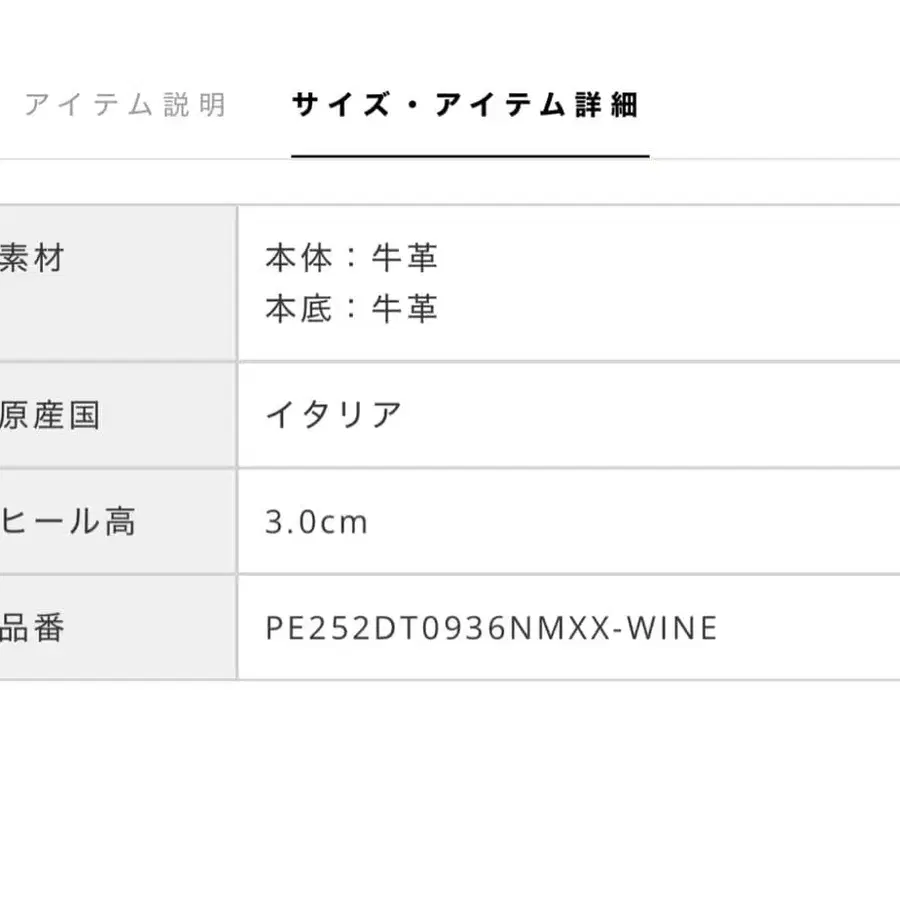Image resolution: width=900 pixels, height=900 pixels.
Task: Click 牛革 next to 本体
Action: coord(405,260)
